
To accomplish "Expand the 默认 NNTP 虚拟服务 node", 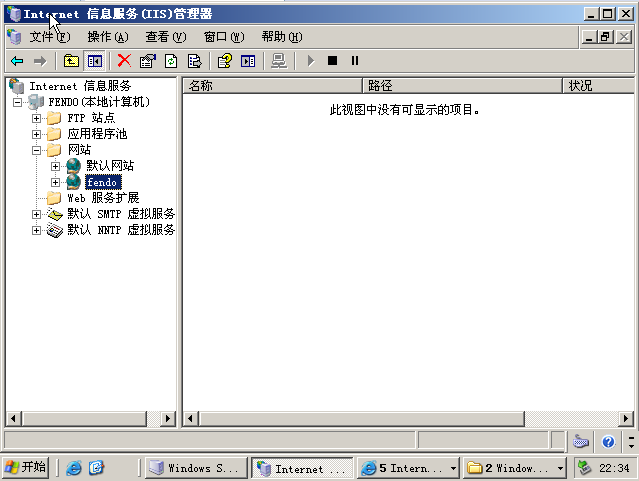I will pos(36,230).
